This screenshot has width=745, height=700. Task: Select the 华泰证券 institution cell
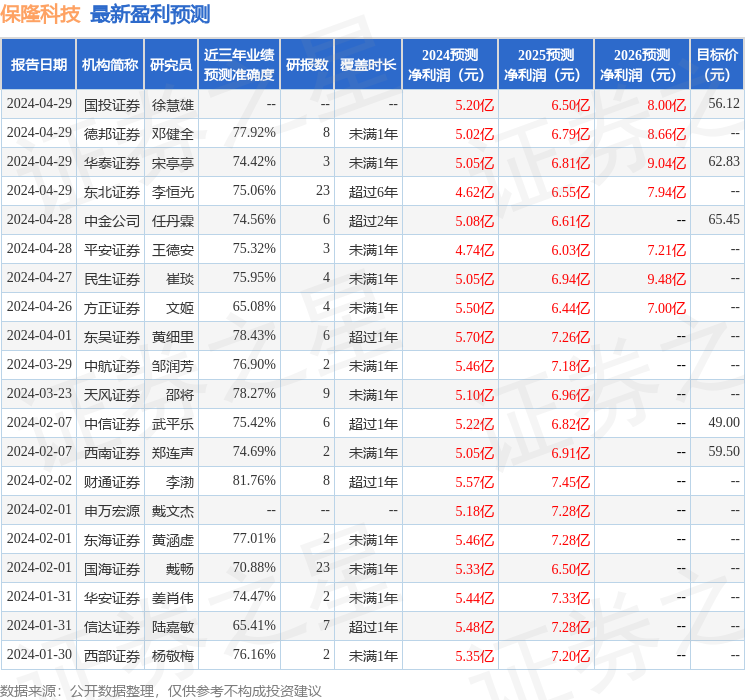(x=112, y=163)
